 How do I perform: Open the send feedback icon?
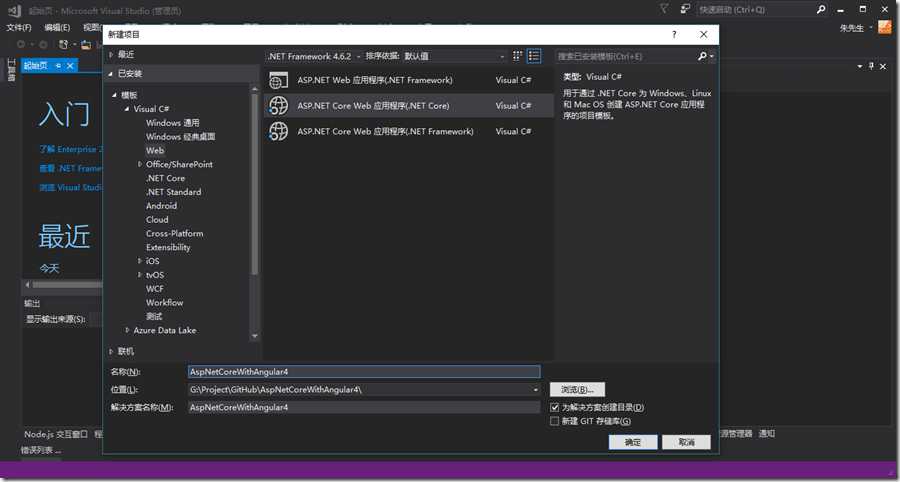(x=685, y=9)
